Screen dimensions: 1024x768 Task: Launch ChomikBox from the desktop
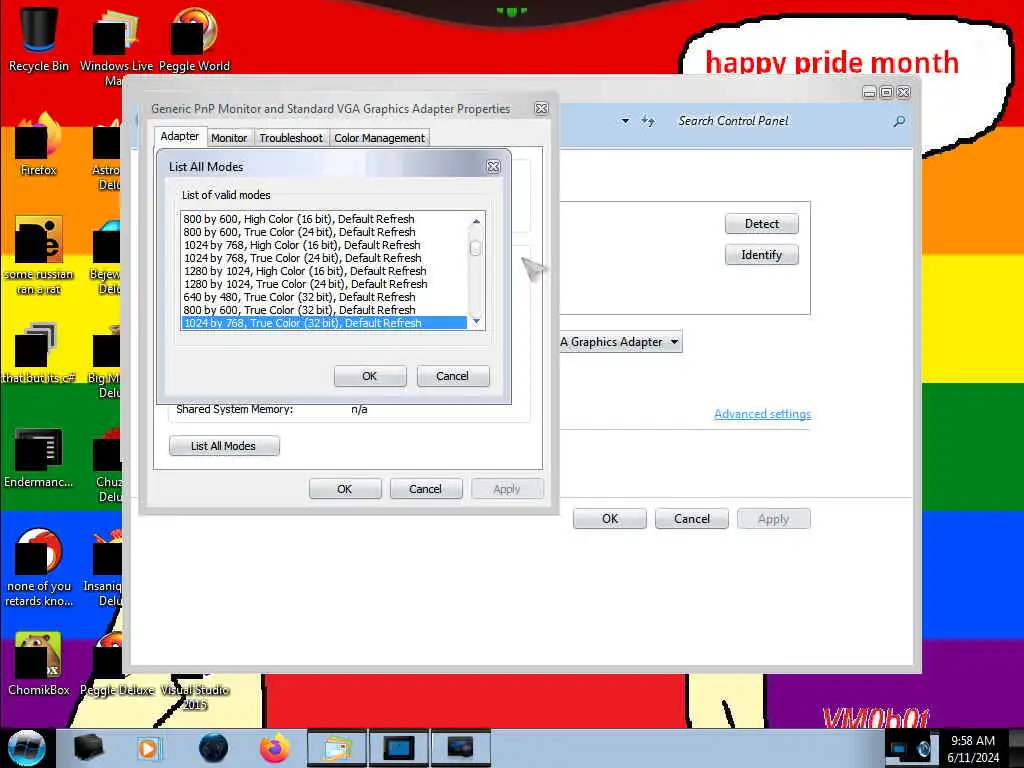point(39,664)
